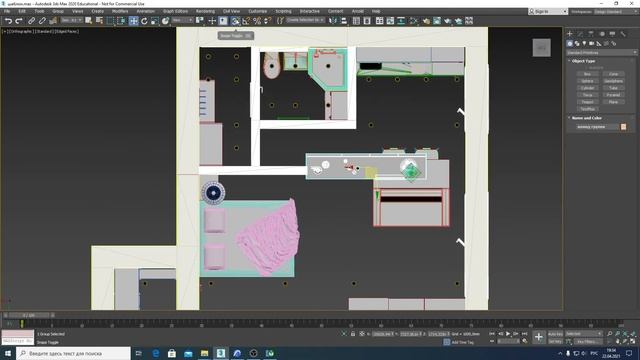Image resolution: width=640 pixels, height=360 pixels.
Task: Open the Workspaces dropdown
Action: tap(616, 11)
